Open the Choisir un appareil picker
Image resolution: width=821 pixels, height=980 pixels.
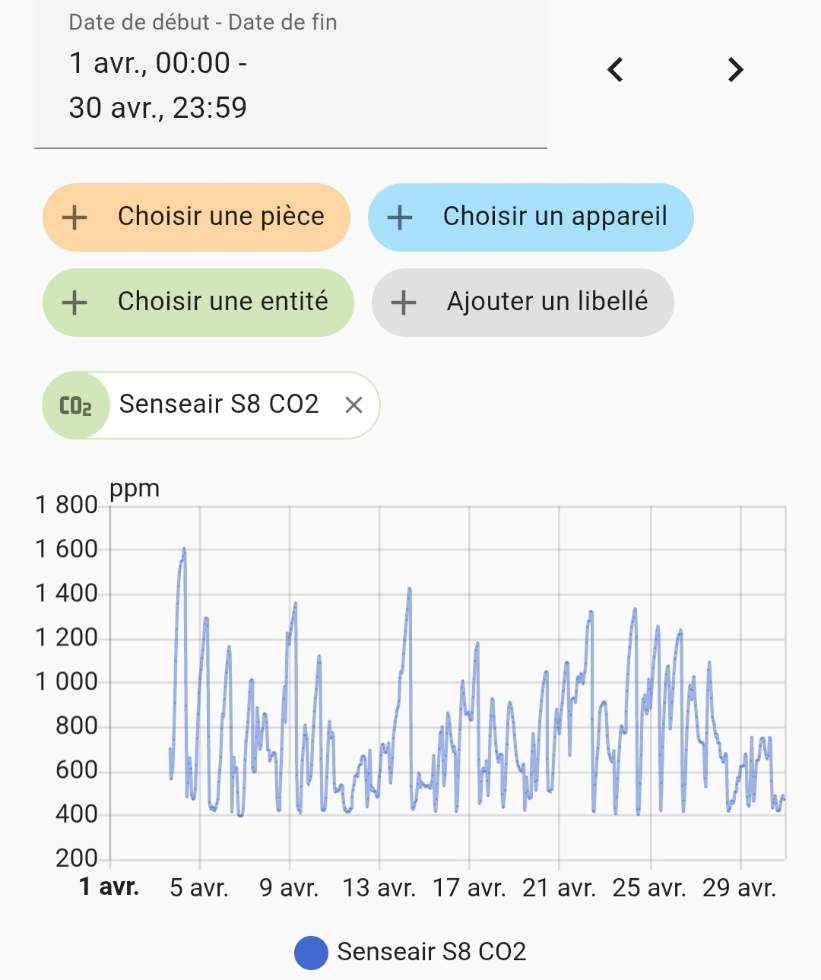554,217
